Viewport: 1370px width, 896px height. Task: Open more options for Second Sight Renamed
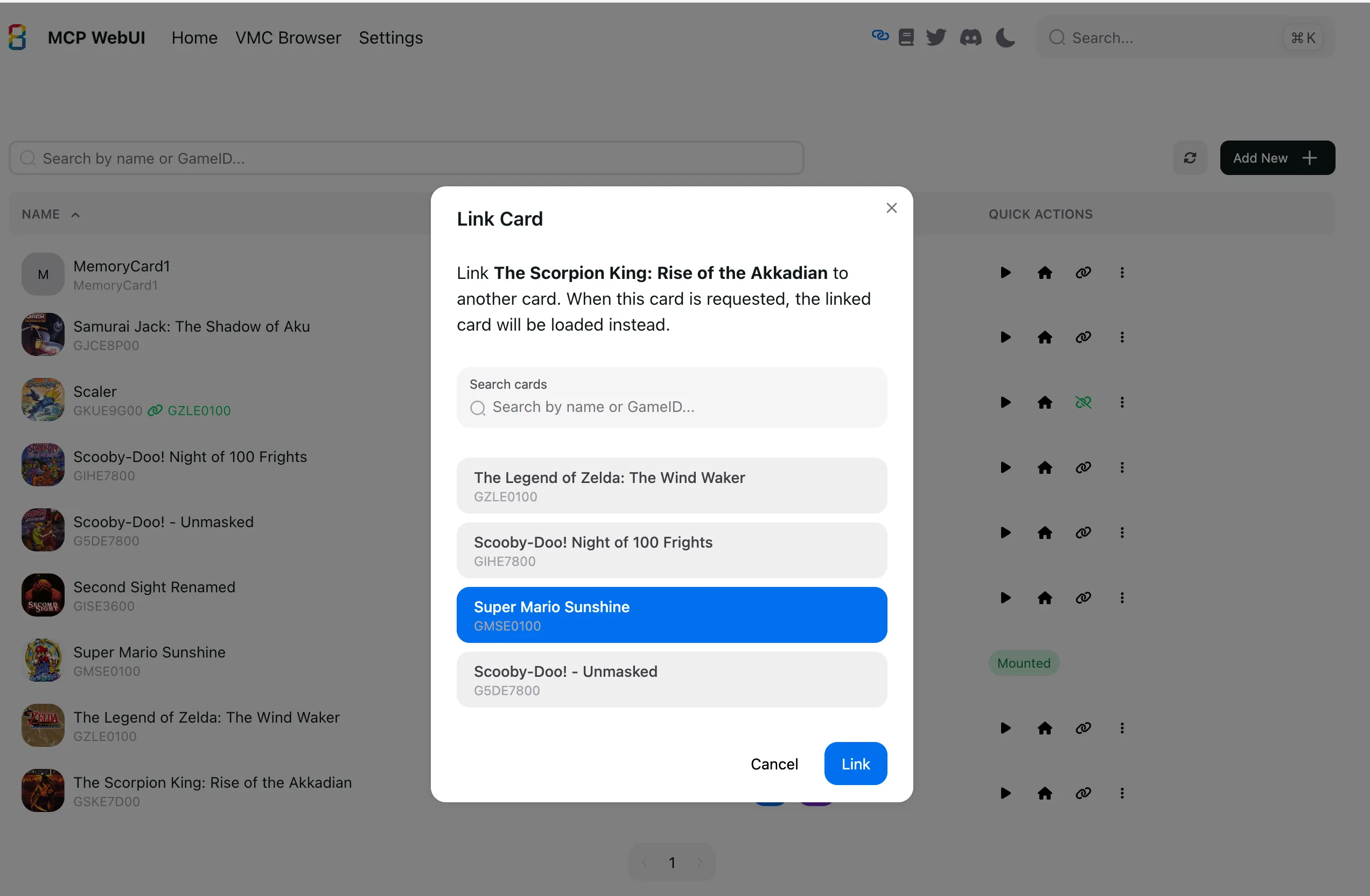point(1121,597)
